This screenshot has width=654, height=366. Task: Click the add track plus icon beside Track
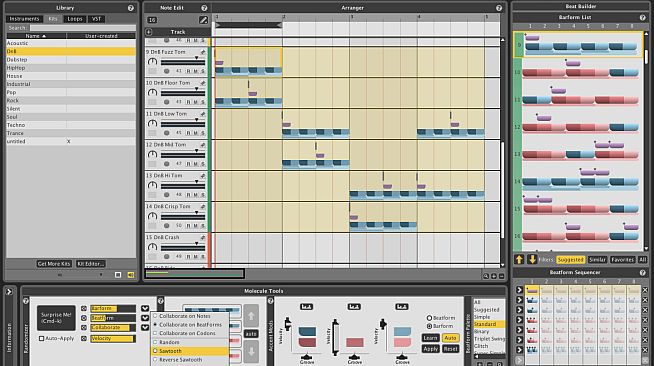click(x=149, y=32)
